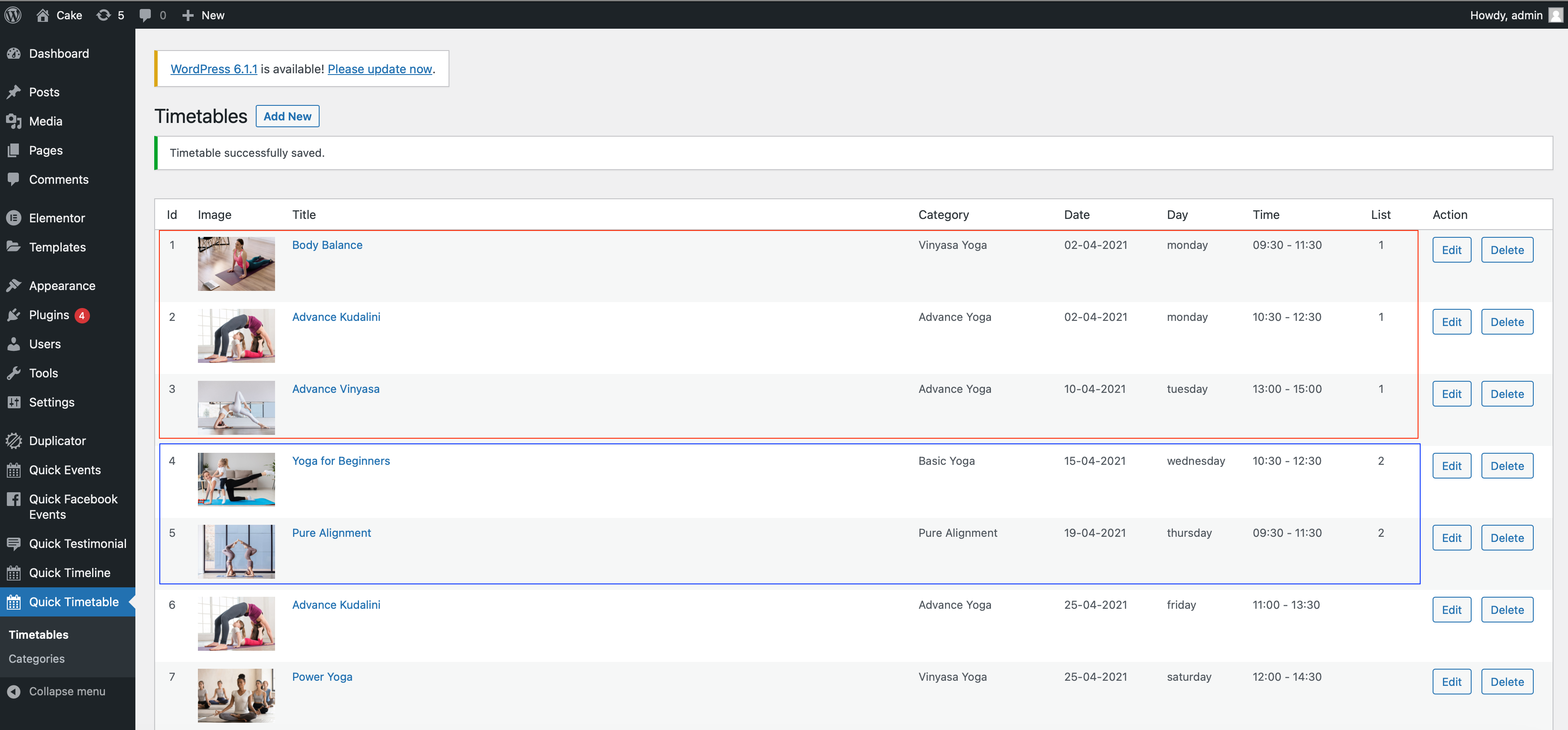This screenshot has width=1568, height=730.
Task: Click the Cake site home icon
Action: (x=42, y=15)
